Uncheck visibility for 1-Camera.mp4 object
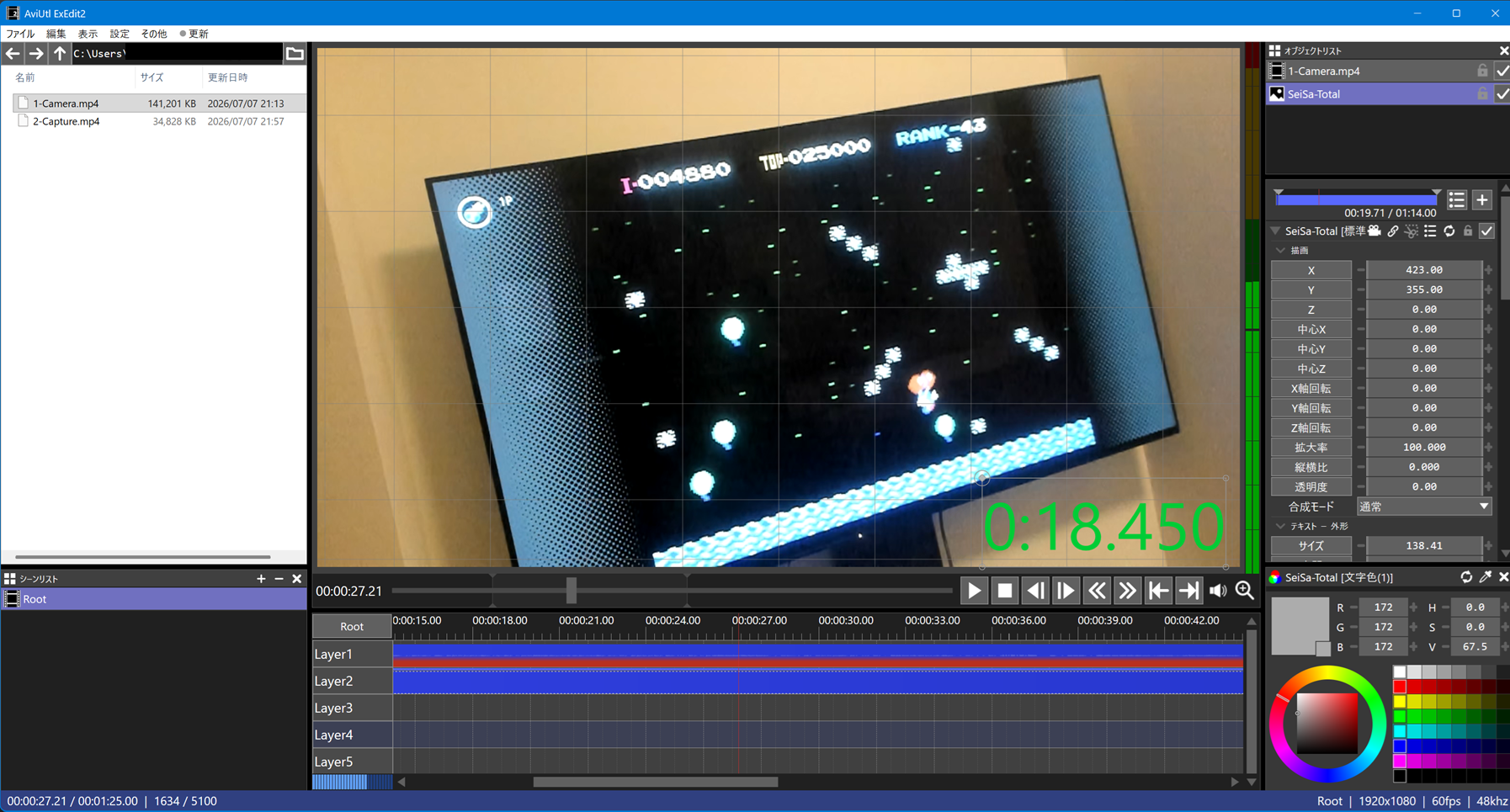Viewport: 1510px width, 812px height. [x=1502, y=72]
